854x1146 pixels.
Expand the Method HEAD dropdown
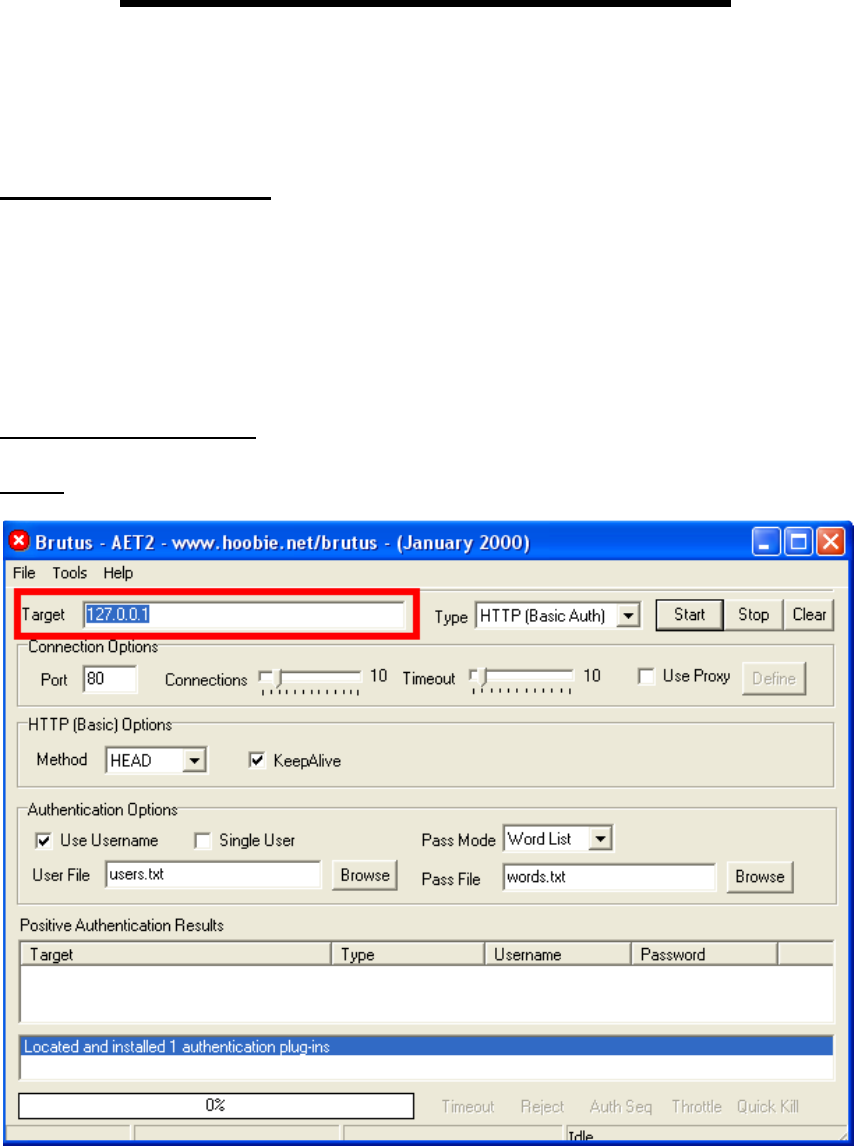[195, 761]
